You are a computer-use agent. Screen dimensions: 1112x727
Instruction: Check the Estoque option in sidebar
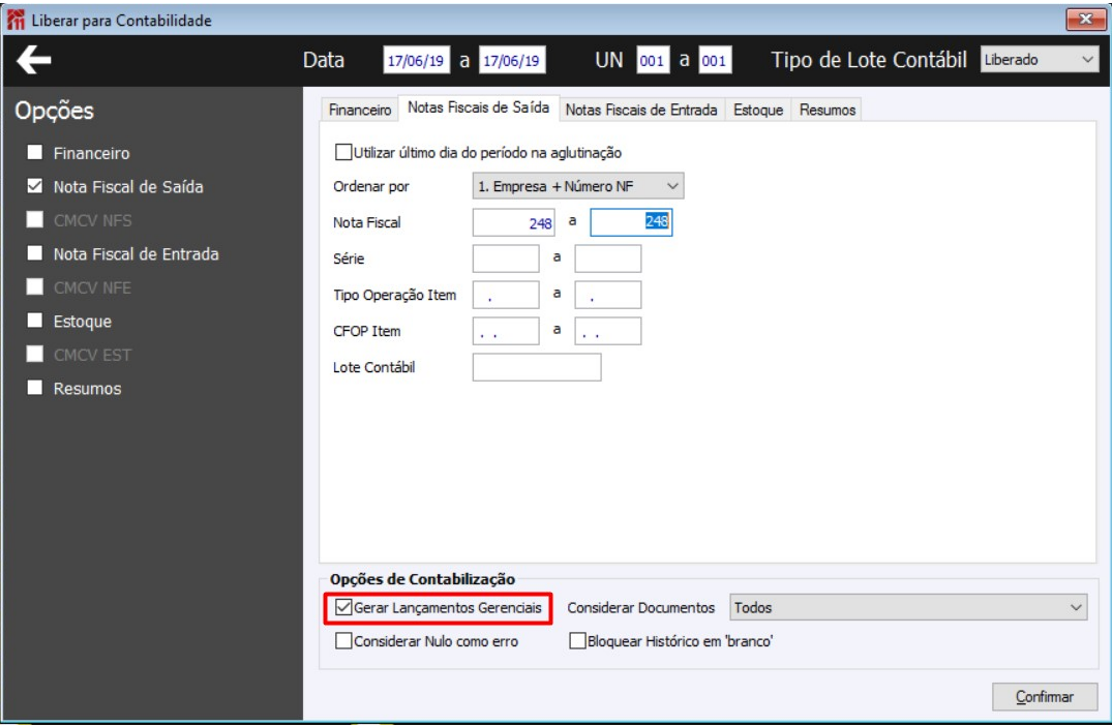(x=35, y=321)
